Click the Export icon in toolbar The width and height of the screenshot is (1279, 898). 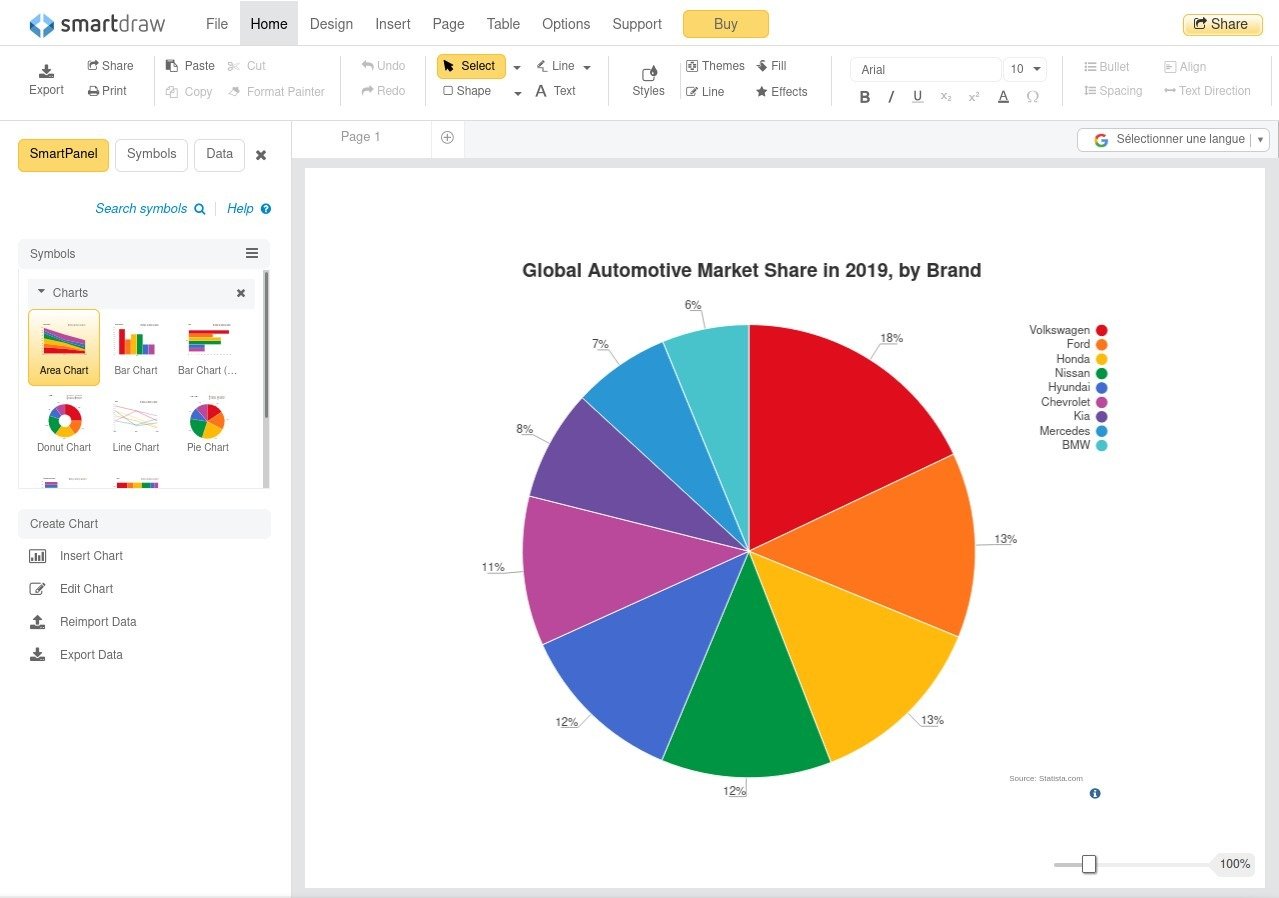point(46,79)
